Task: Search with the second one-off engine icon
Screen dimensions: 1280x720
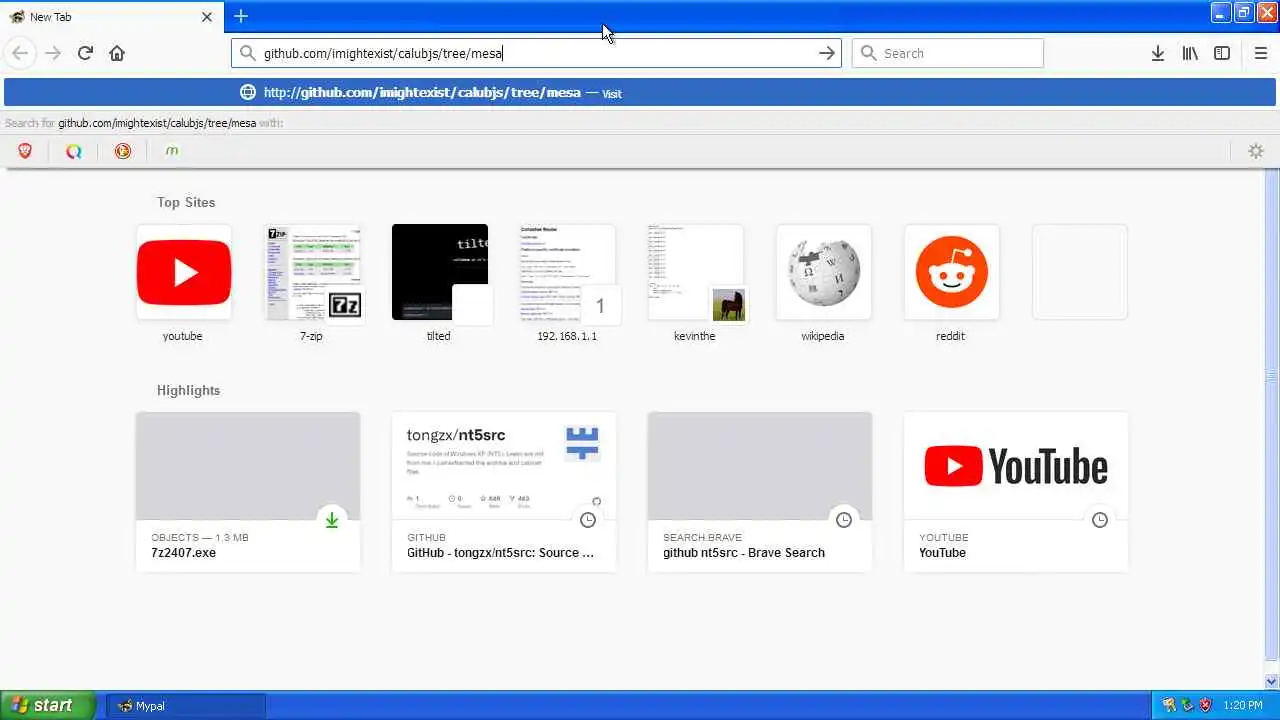Action: tap(74, 151)
